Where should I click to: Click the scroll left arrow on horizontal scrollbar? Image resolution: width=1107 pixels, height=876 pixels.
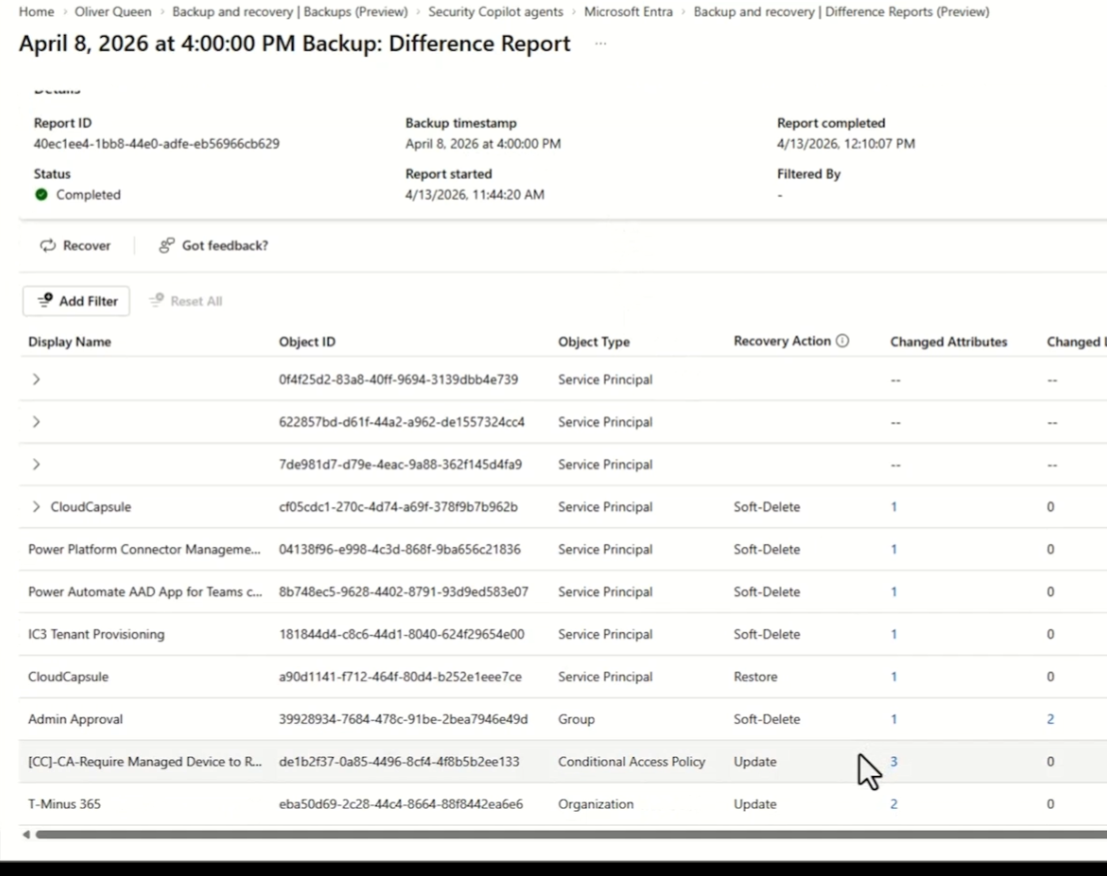(26, 834)
